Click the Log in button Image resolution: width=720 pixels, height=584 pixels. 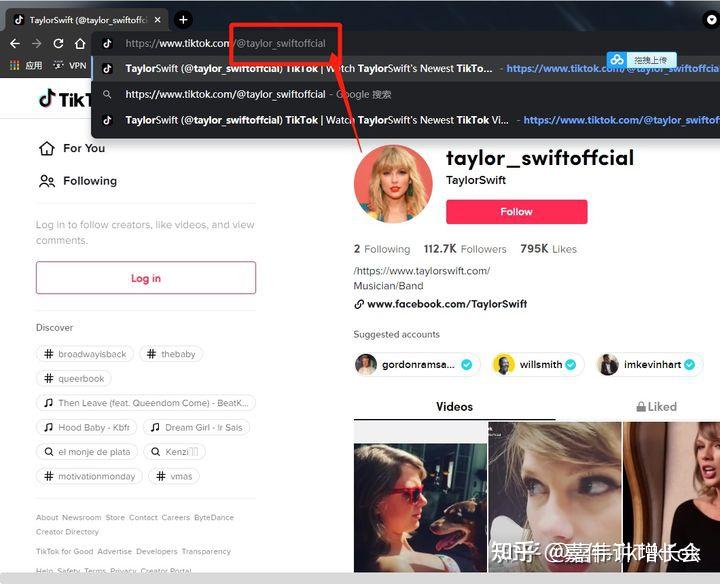(146, 278)
